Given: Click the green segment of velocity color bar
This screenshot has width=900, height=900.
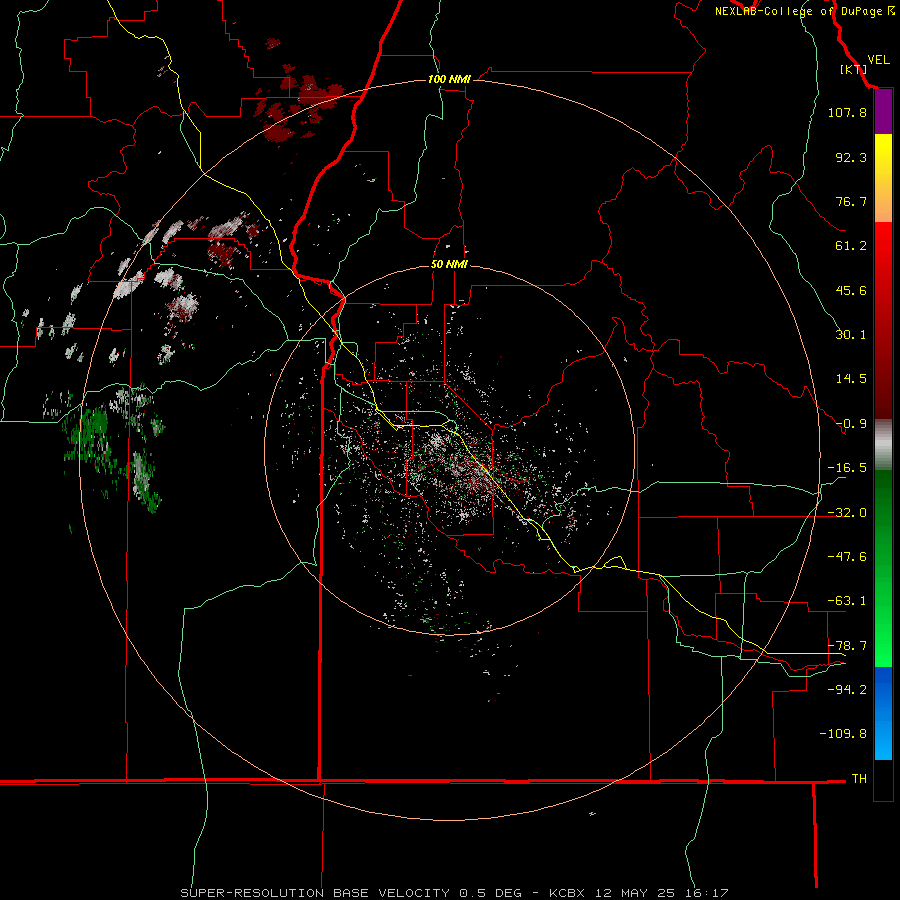Looking at the screenshot, I should point(883,568).
